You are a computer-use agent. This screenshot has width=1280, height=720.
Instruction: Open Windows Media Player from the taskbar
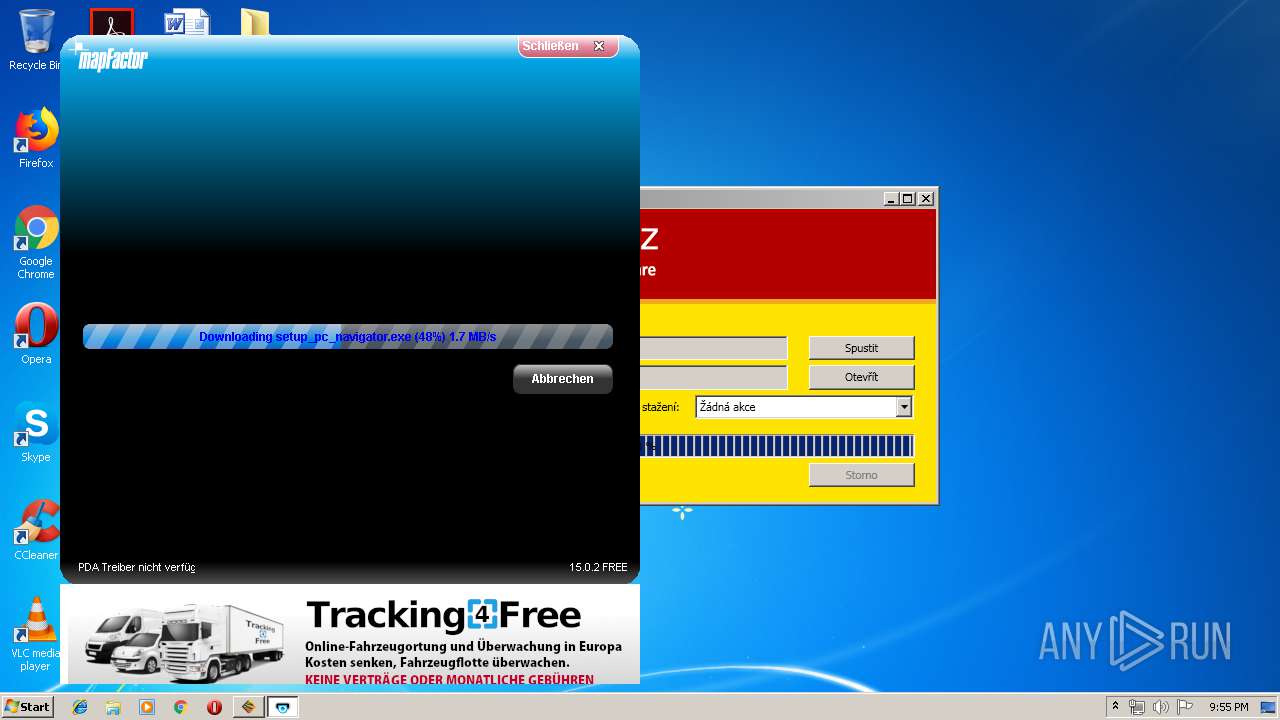147,707
